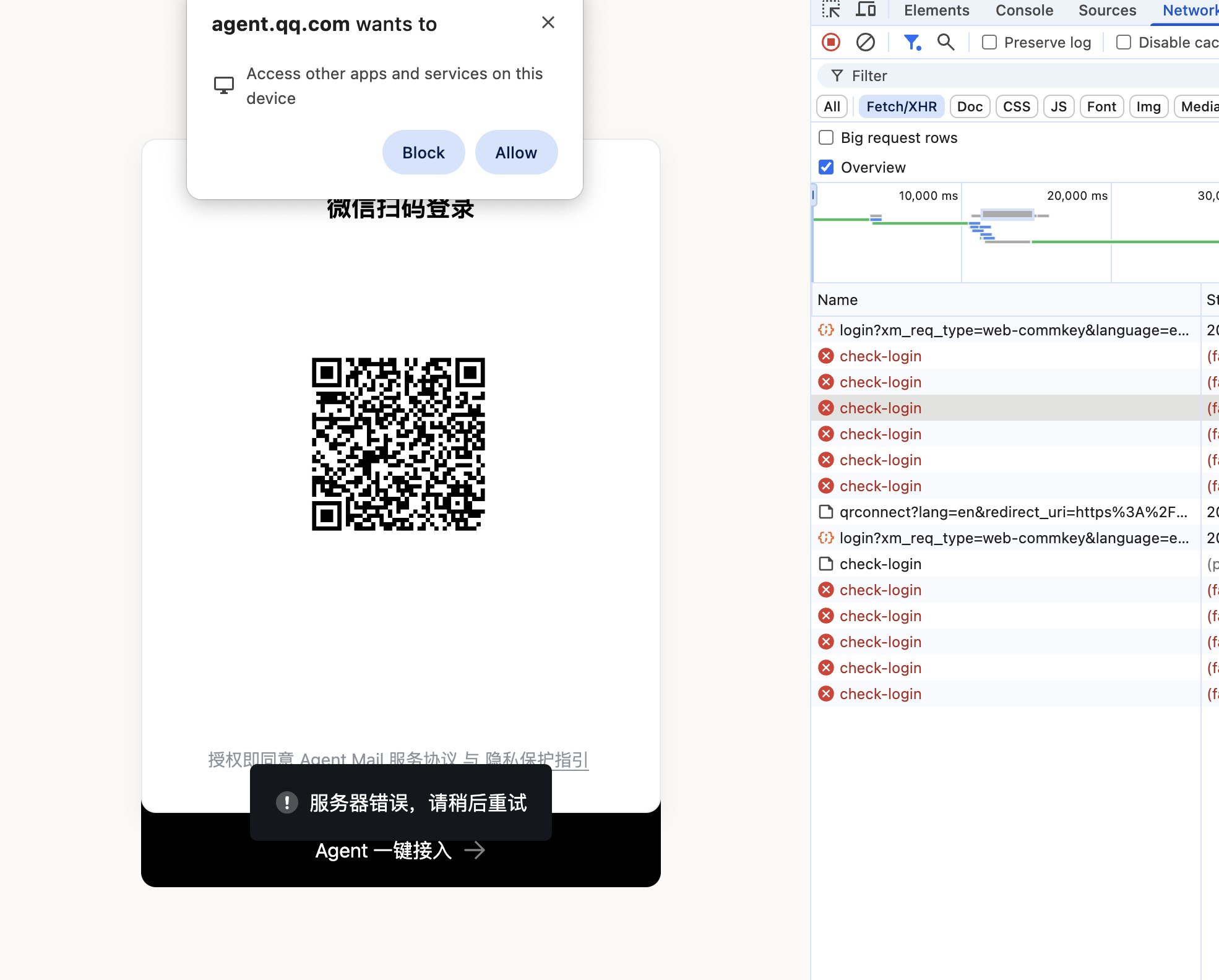Click the Agent 一键接入 button
The image size is (1219, 980).
401,851
